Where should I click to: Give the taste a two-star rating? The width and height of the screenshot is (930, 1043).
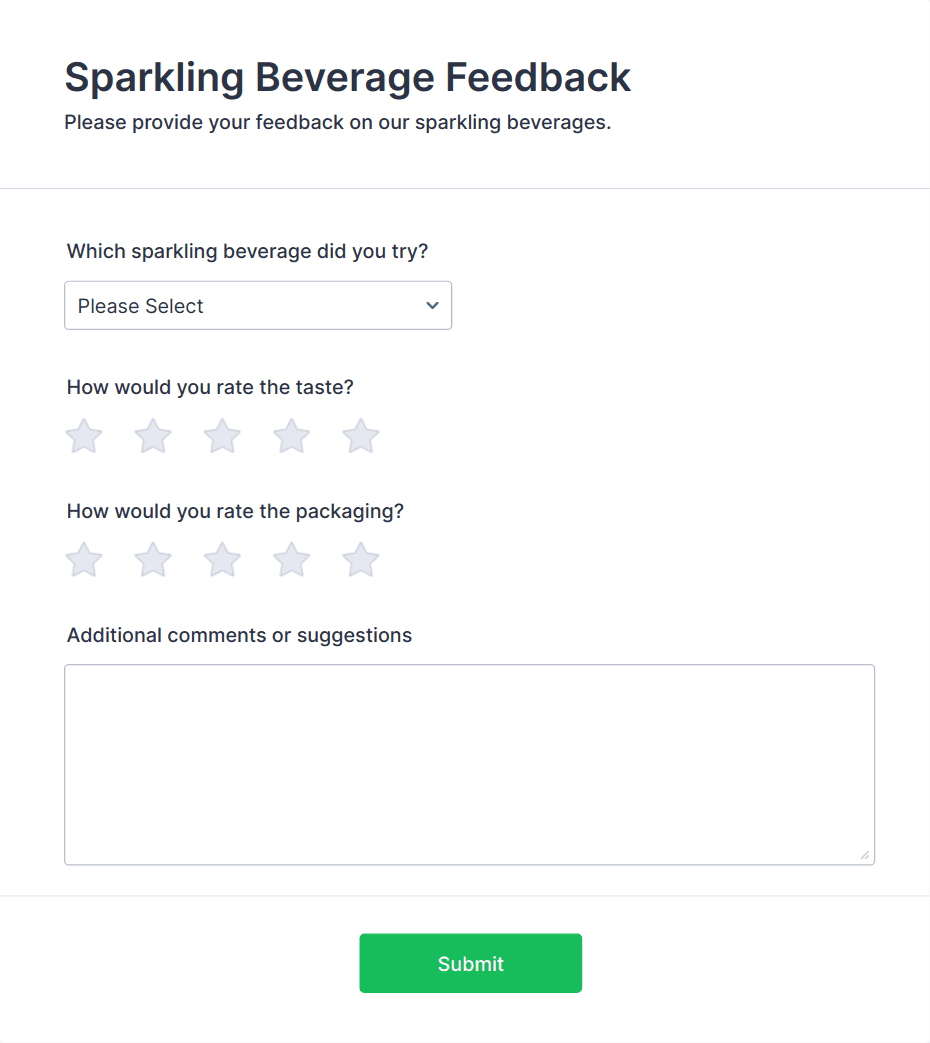[153, 437]
